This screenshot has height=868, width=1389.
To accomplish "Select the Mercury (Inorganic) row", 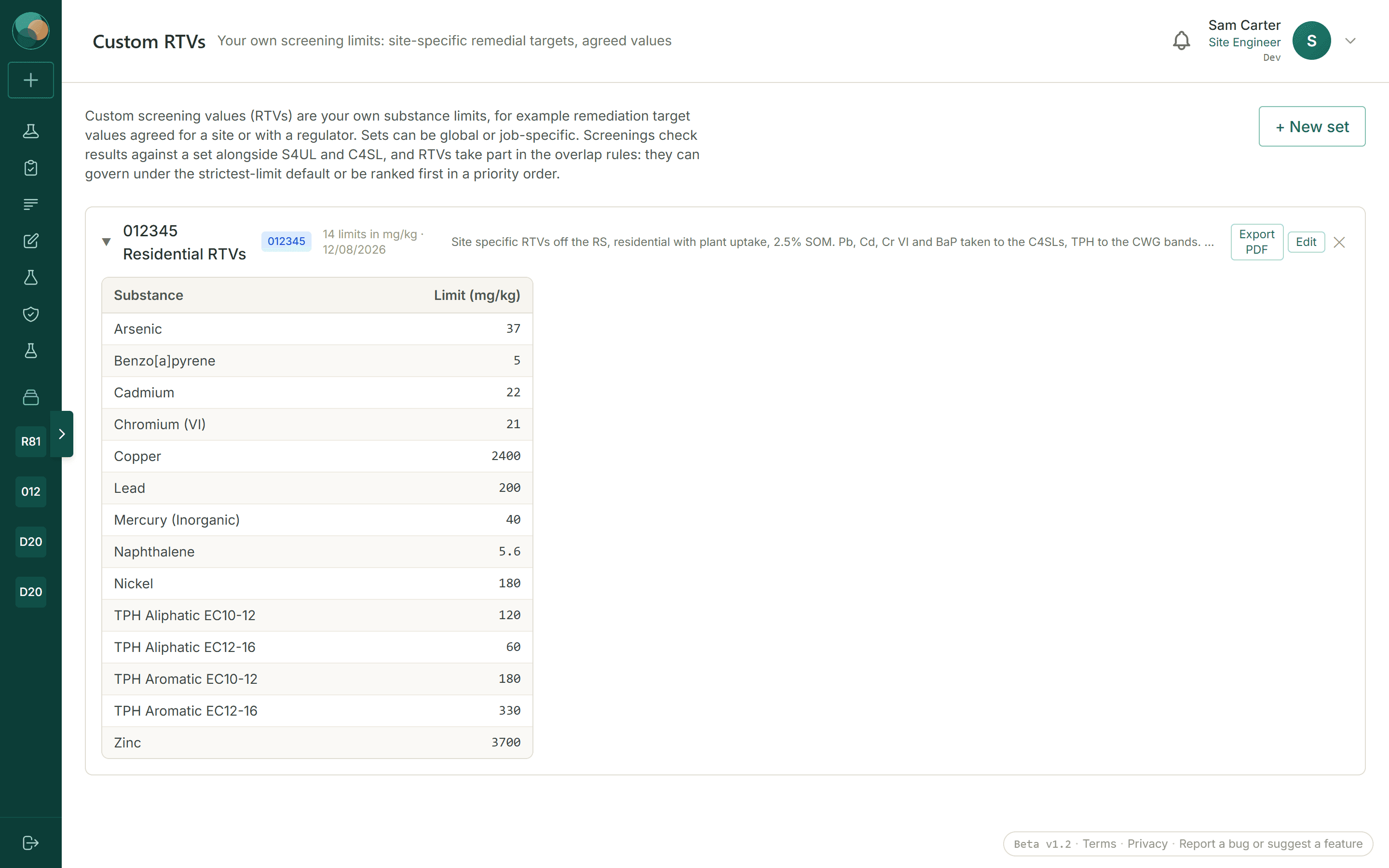I will tap(317, 519).
